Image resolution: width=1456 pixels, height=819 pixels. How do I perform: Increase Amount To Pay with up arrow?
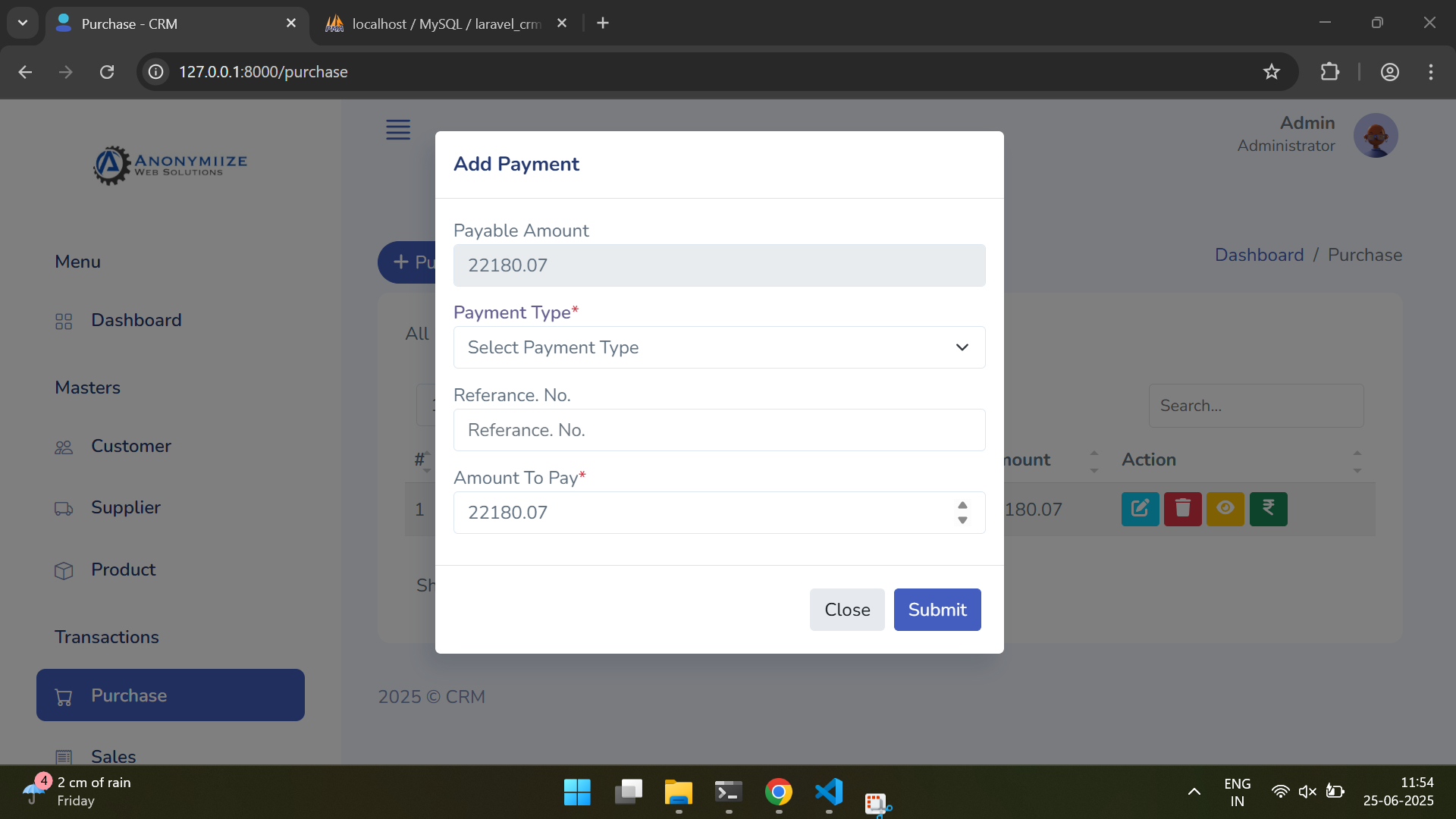(x=962, y=505)
